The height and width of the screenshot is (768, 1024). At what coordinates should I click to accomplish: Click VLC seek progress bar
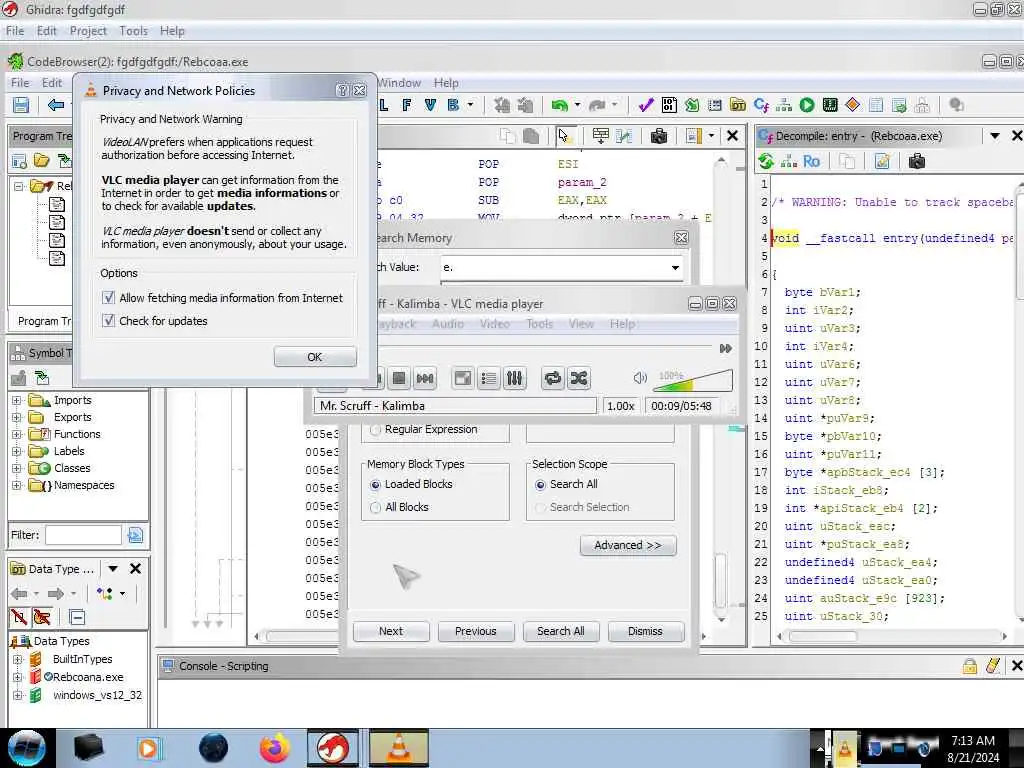tap(545, 347)
